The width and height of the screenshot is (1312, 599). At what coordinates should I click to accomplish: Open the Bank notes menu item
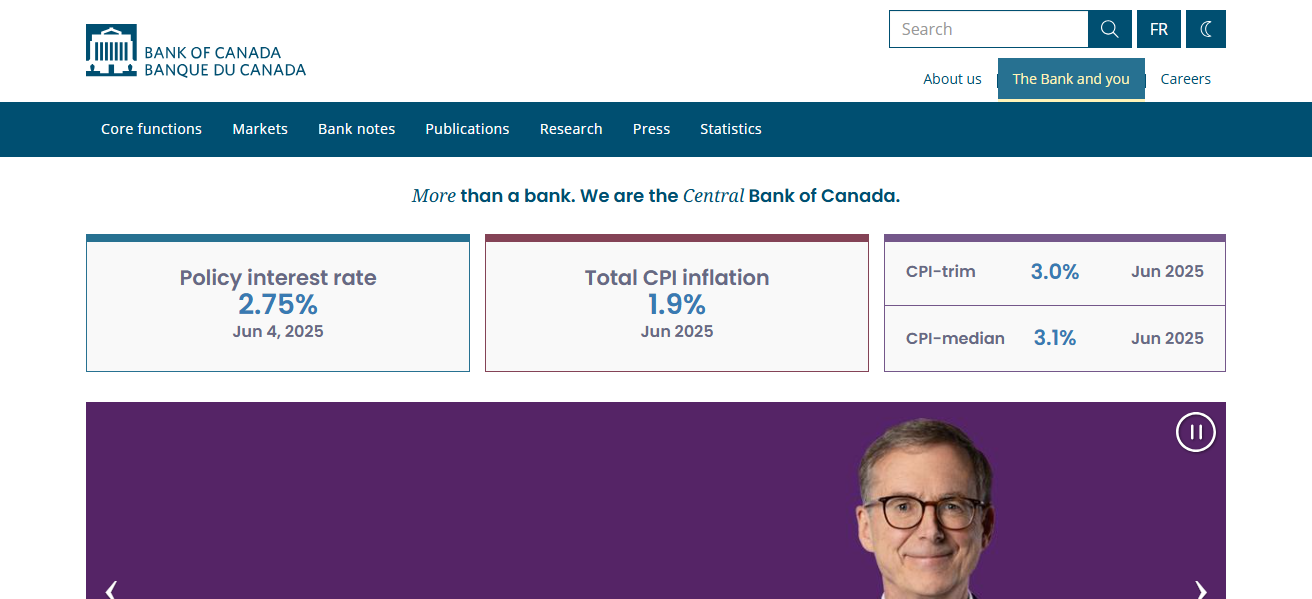pos(356,129)
